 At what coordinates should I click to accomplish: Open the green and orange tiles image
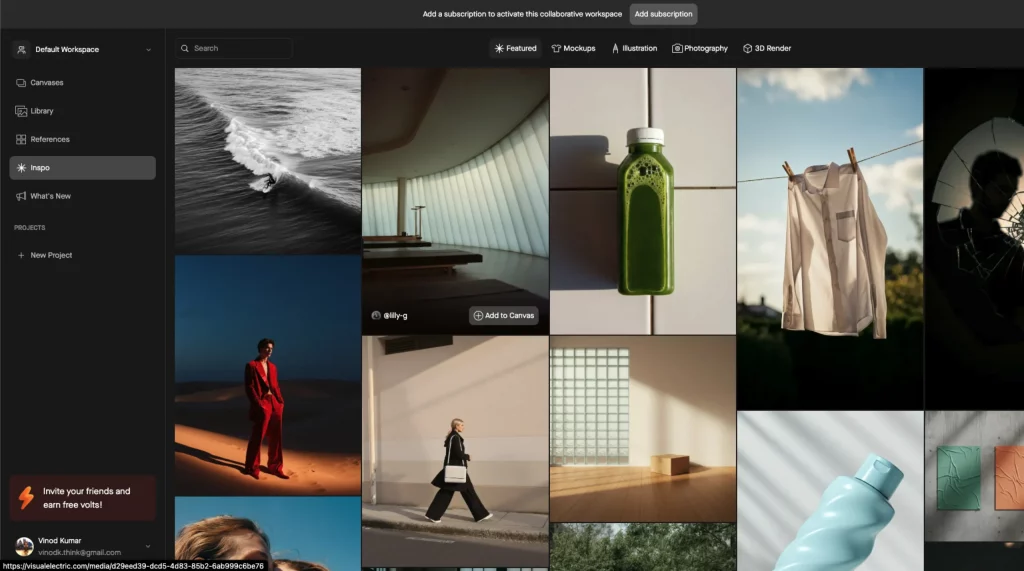[974, 476]
